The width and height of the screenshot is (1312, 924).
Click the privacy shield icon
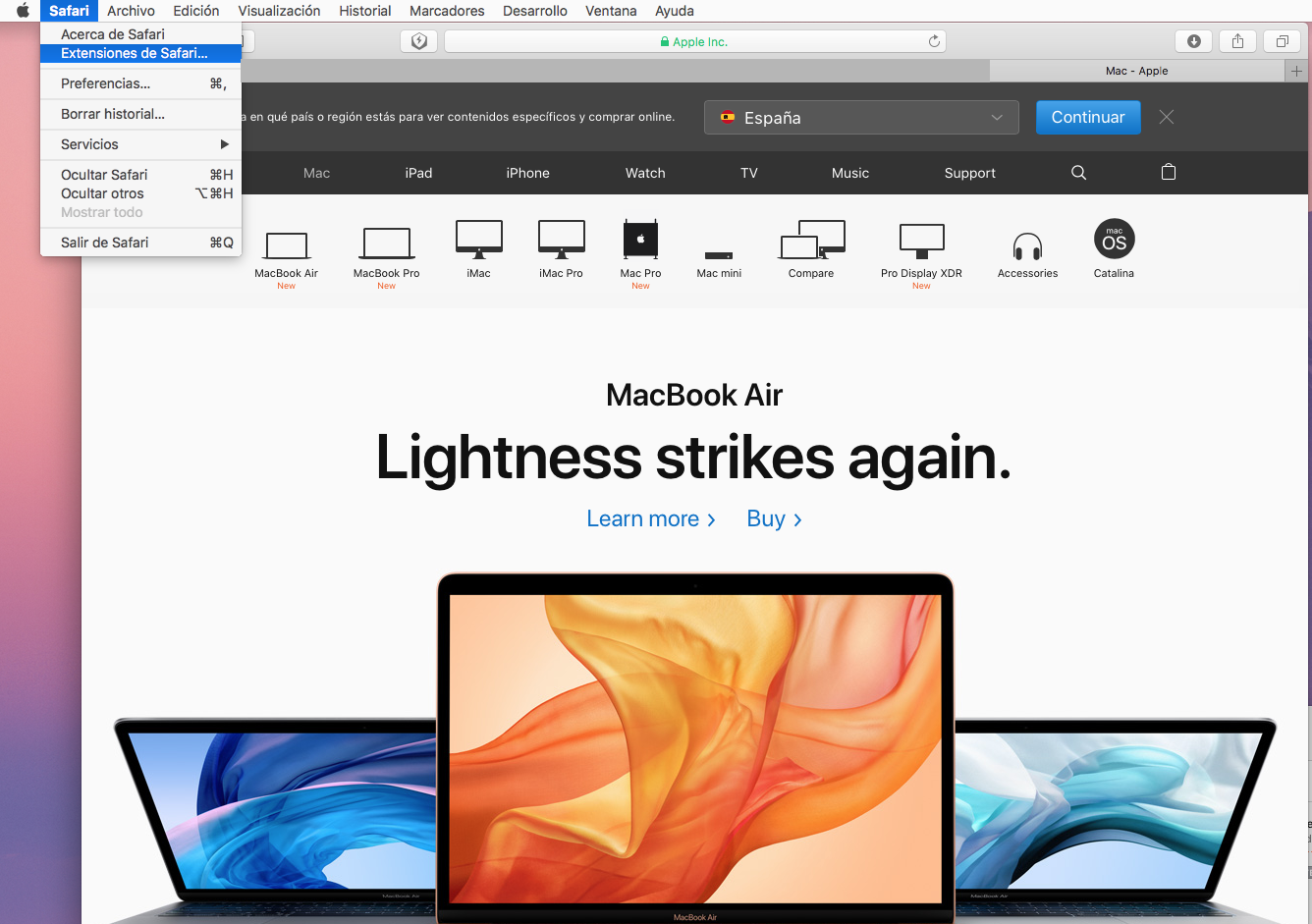pos(419,41)
